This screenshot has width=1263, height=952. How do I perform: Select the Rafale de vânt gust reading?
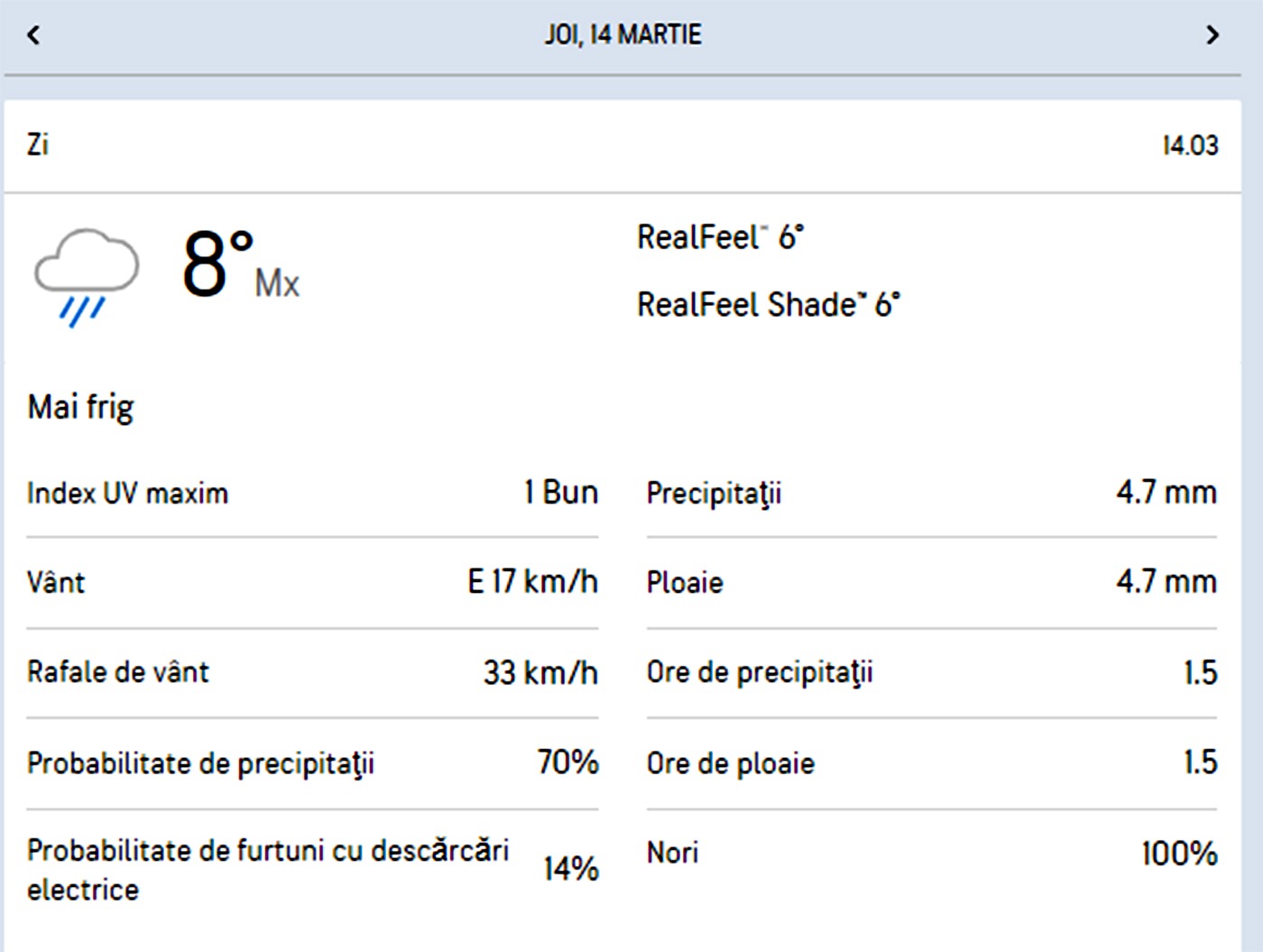[x=311, y=672]
